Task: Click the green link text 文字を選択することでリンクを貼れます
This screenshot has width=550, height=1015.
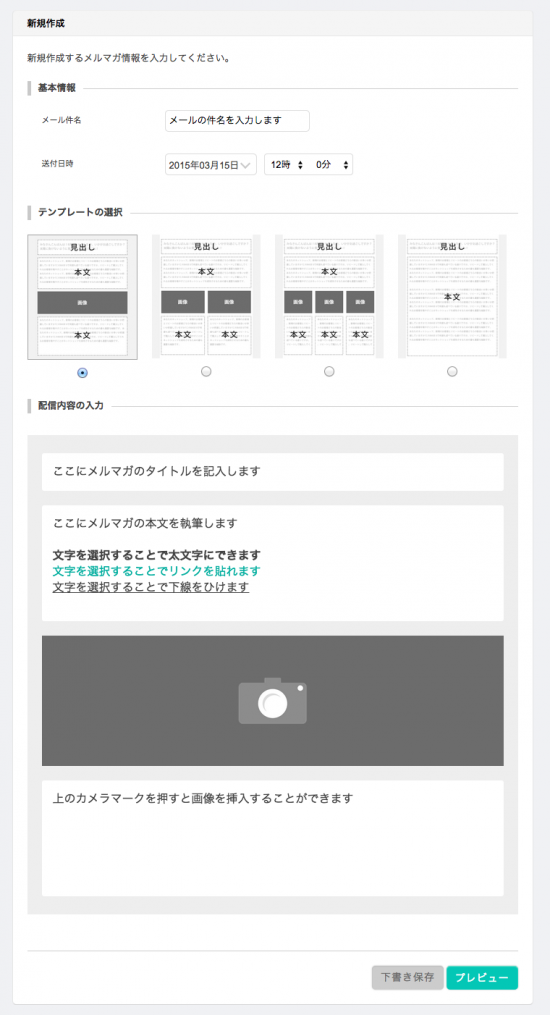Action: coord(157,571)
